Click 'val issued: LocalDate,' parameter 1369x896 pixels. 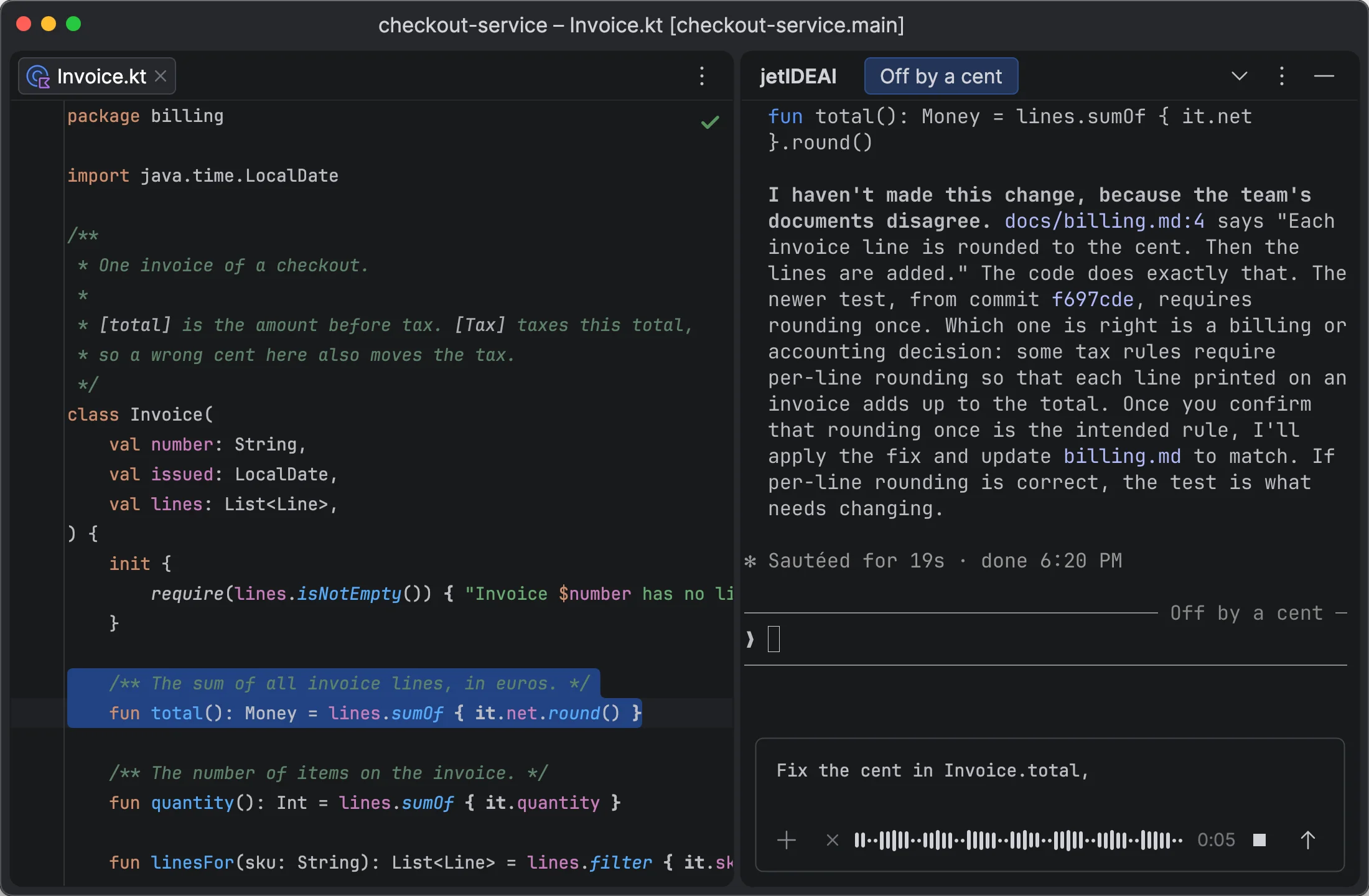pyautogui.click(x=223, y=474)
